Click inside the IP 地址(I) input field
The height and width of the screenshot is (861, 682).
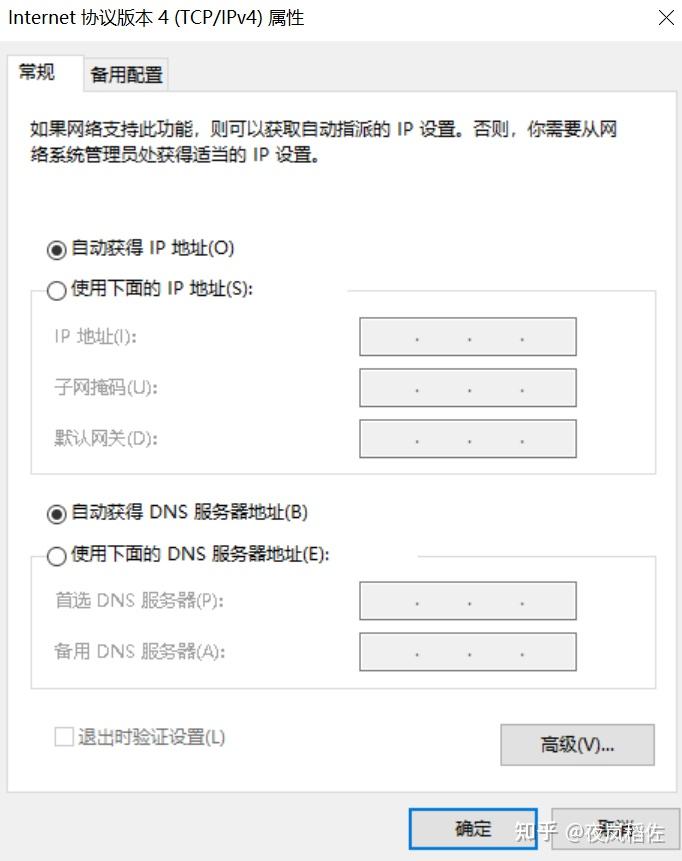(x=467, y=336)
